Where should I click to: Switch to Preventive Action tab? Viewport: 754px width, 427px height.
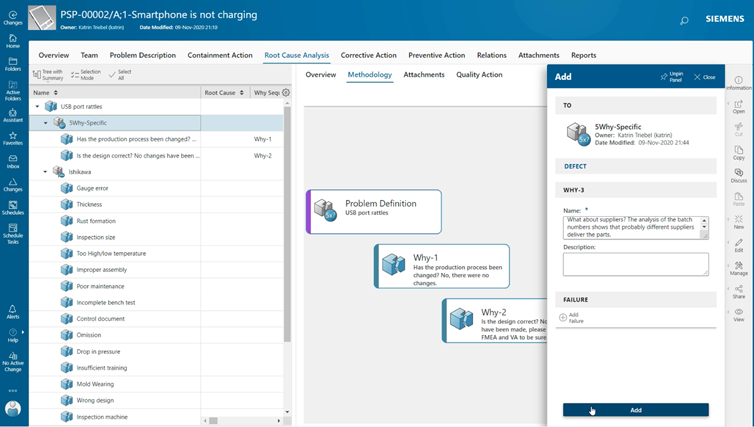(x=437, y=55)
